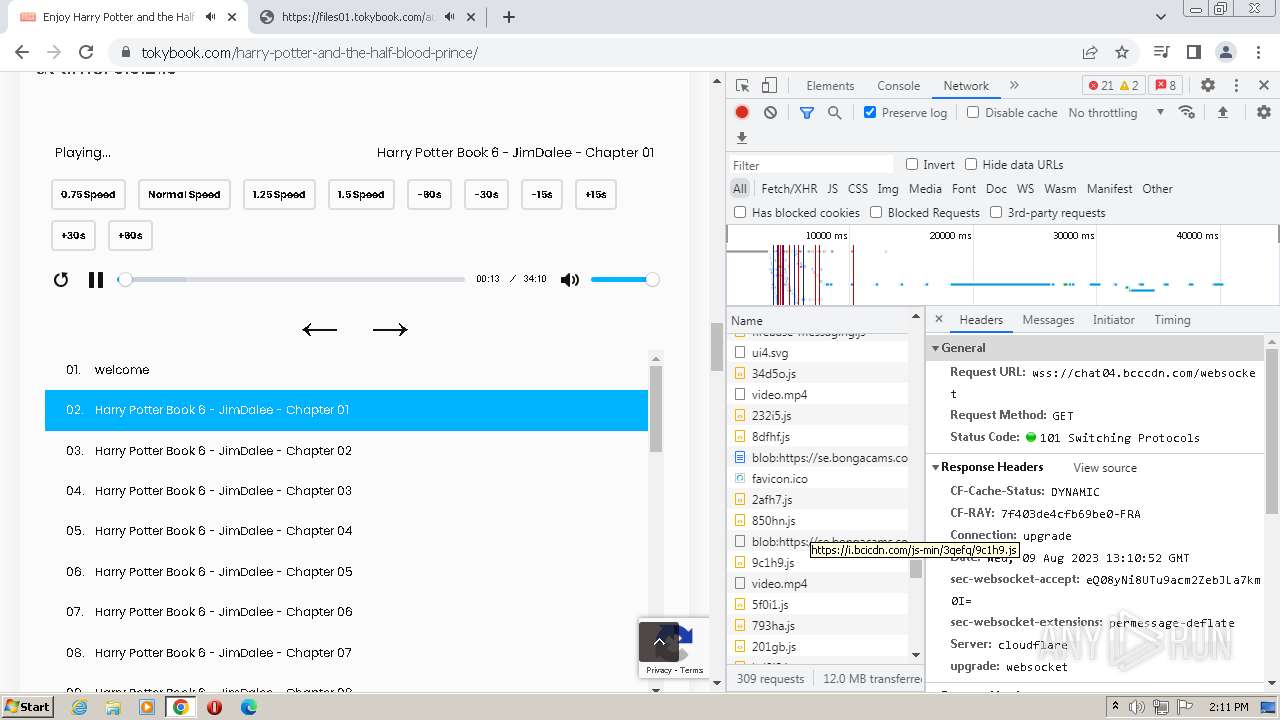This screenshot has width=1280, height=720.
Task: Open the Windows Start menu
Action: 27,707
